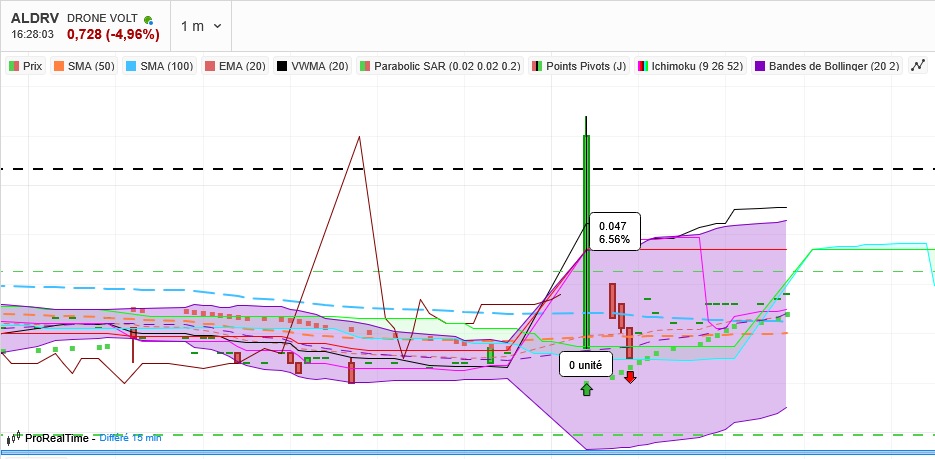Toggle the VWMA (20) indicator
Image resolution: width=935 pixels, height=459 pixels.
[313, 66]
